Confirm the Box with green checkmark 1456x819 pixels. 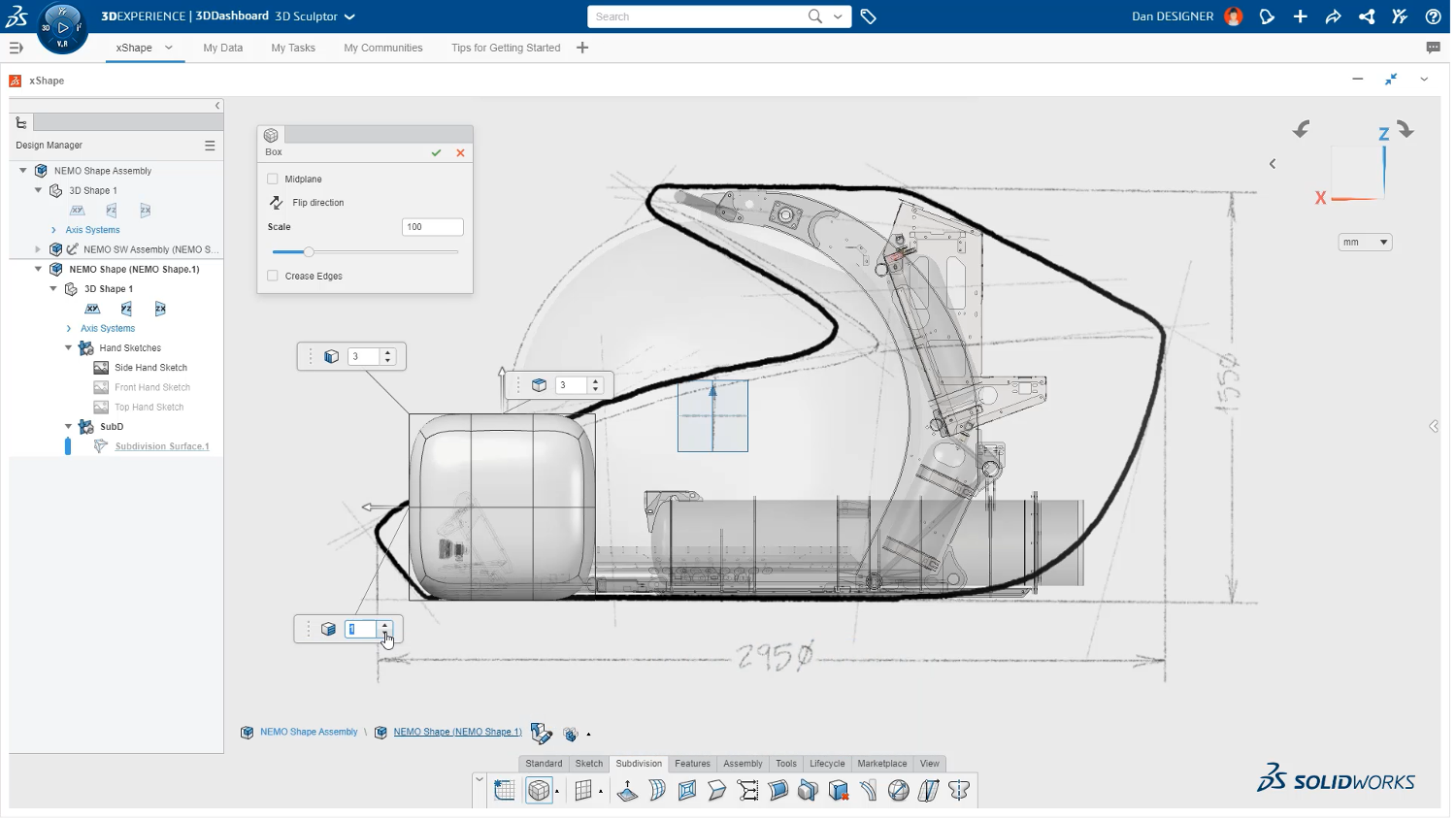click(437, 153)
